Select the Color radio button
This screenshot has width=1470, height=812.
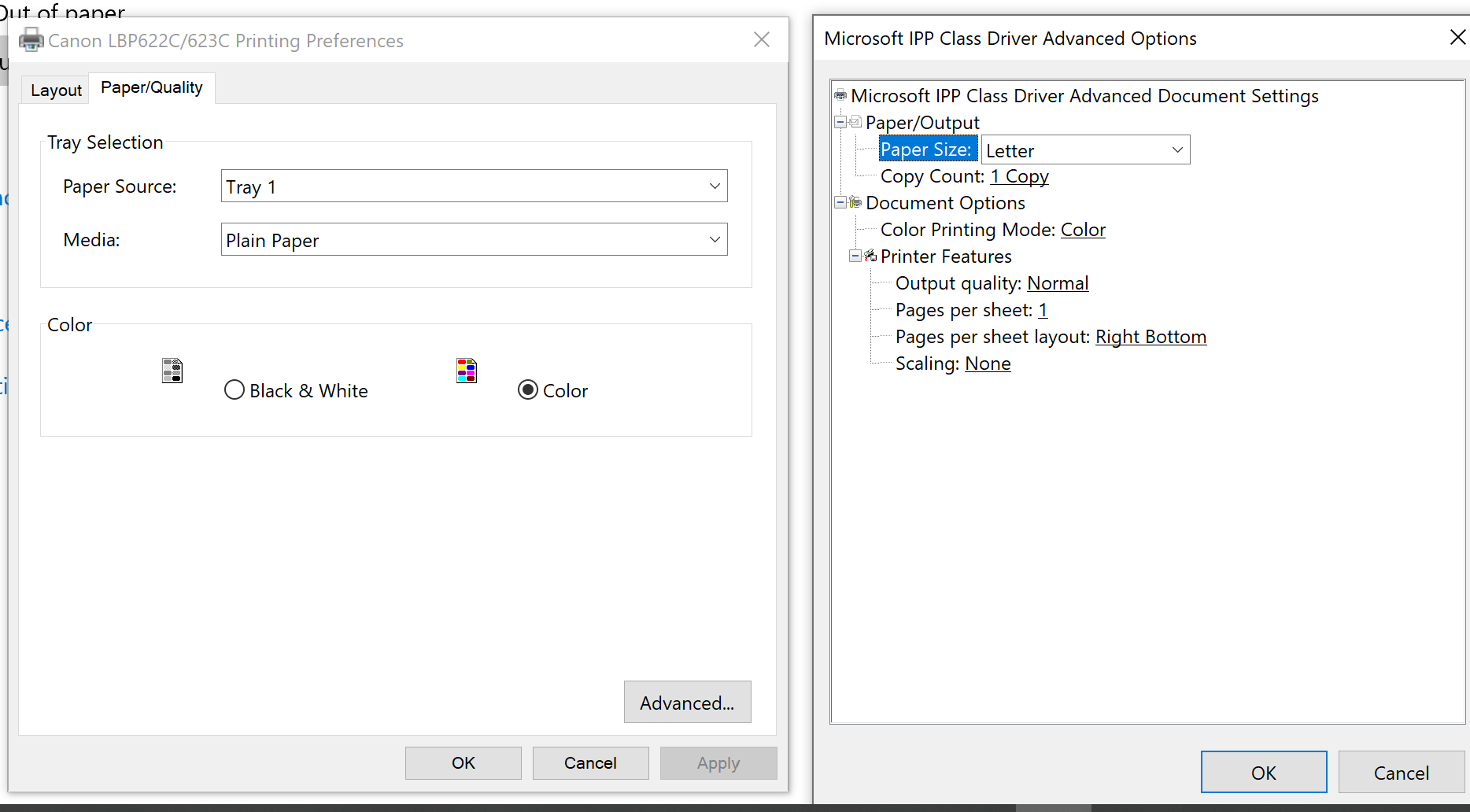(528, 390)
